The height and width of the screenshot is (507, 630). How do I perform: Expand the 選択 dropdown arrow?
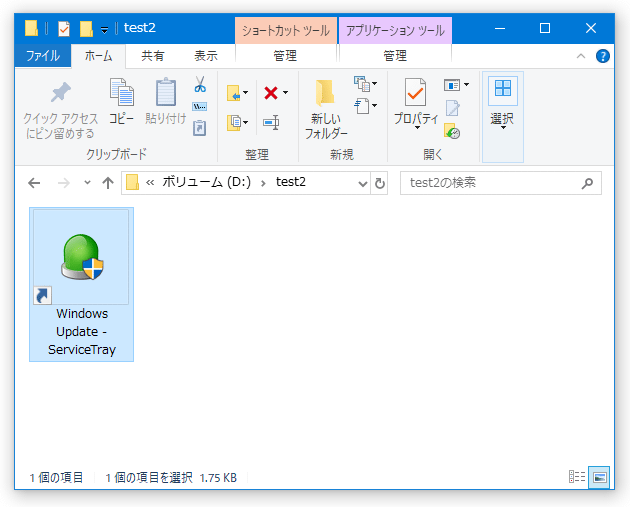pyautogui.click(x=503, y=128)
